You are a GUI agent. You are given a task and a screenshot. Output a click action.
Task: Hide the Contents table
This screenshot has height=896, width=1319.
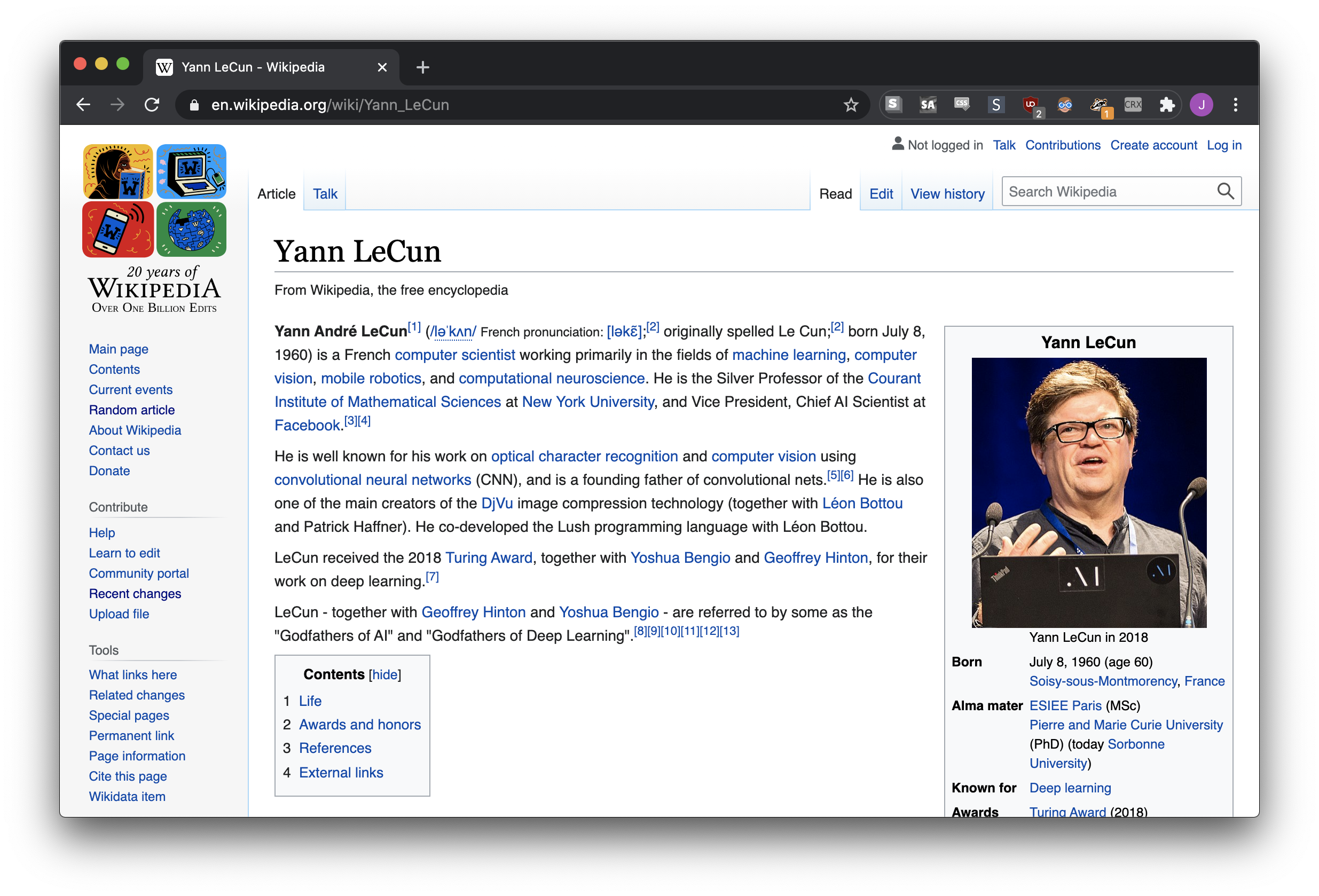[x=385, y=675]
